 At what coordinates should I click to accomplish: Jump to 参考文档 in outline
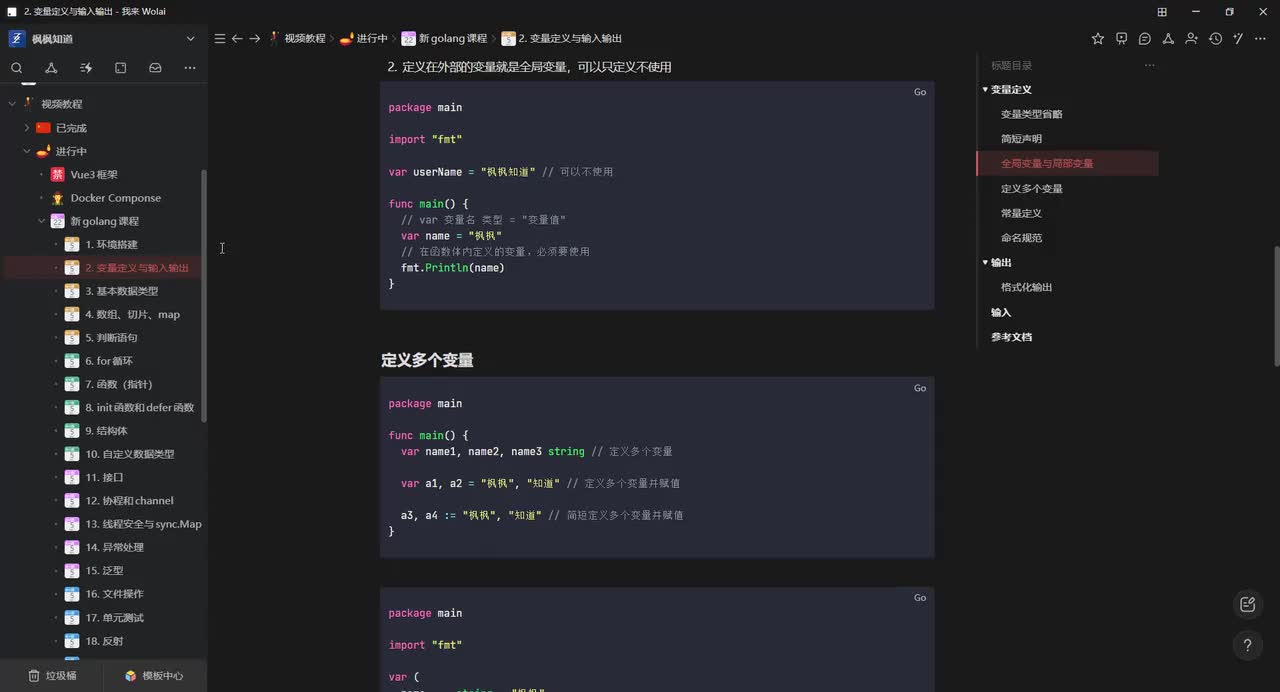click(1011, 337)
